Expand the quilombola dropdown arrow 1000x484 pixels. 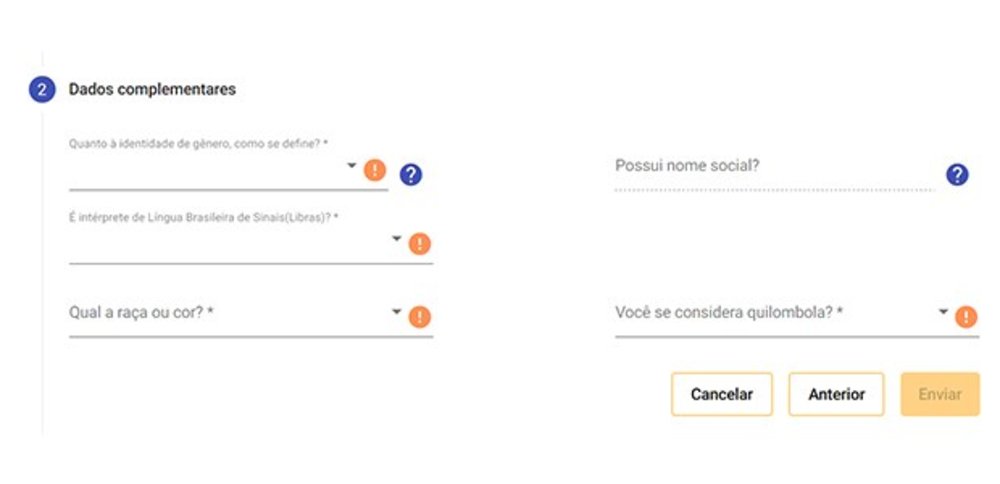tap(943, 312)
